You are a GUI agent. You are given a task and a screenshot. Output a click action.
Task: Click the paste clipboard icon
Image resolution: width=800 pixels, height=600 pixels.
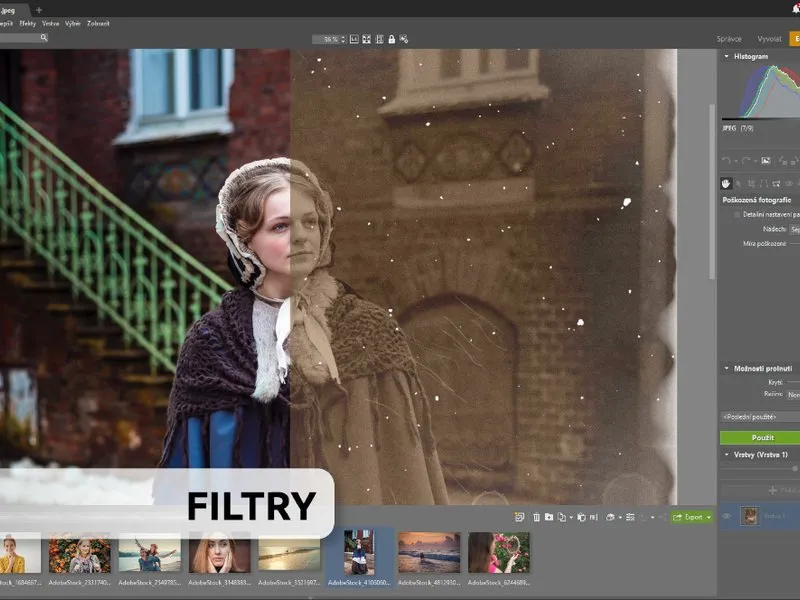pyautogui.click(x=581, y=517)
